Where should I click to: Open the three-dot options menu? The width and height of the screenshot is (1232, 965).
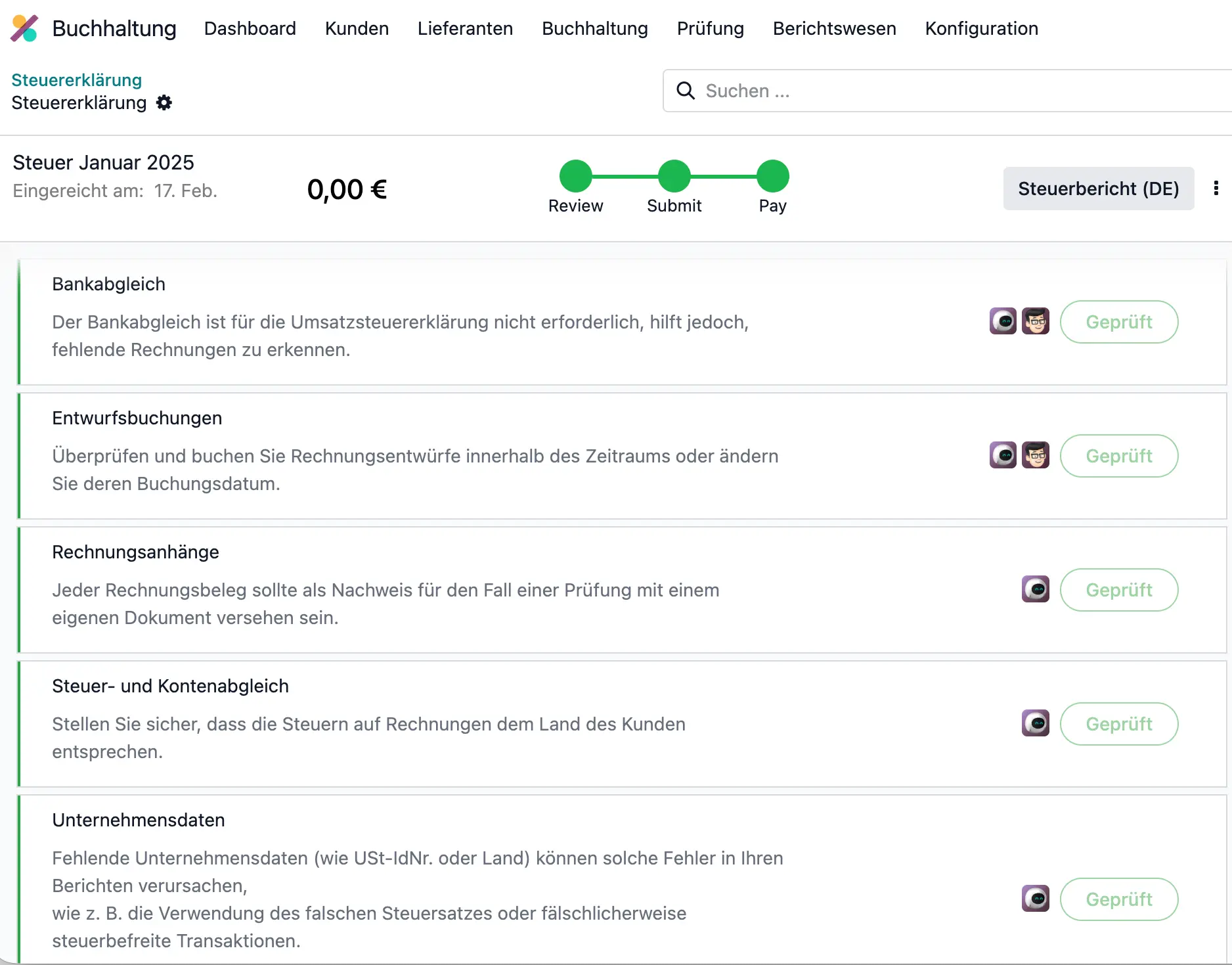1216,189
